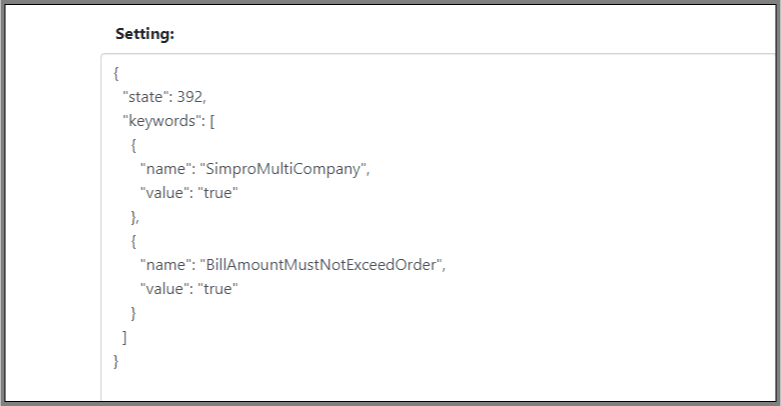781x406 pixels.
Task: Click the closing brace with comma after first keyword
Action: (x=135, y=217)
